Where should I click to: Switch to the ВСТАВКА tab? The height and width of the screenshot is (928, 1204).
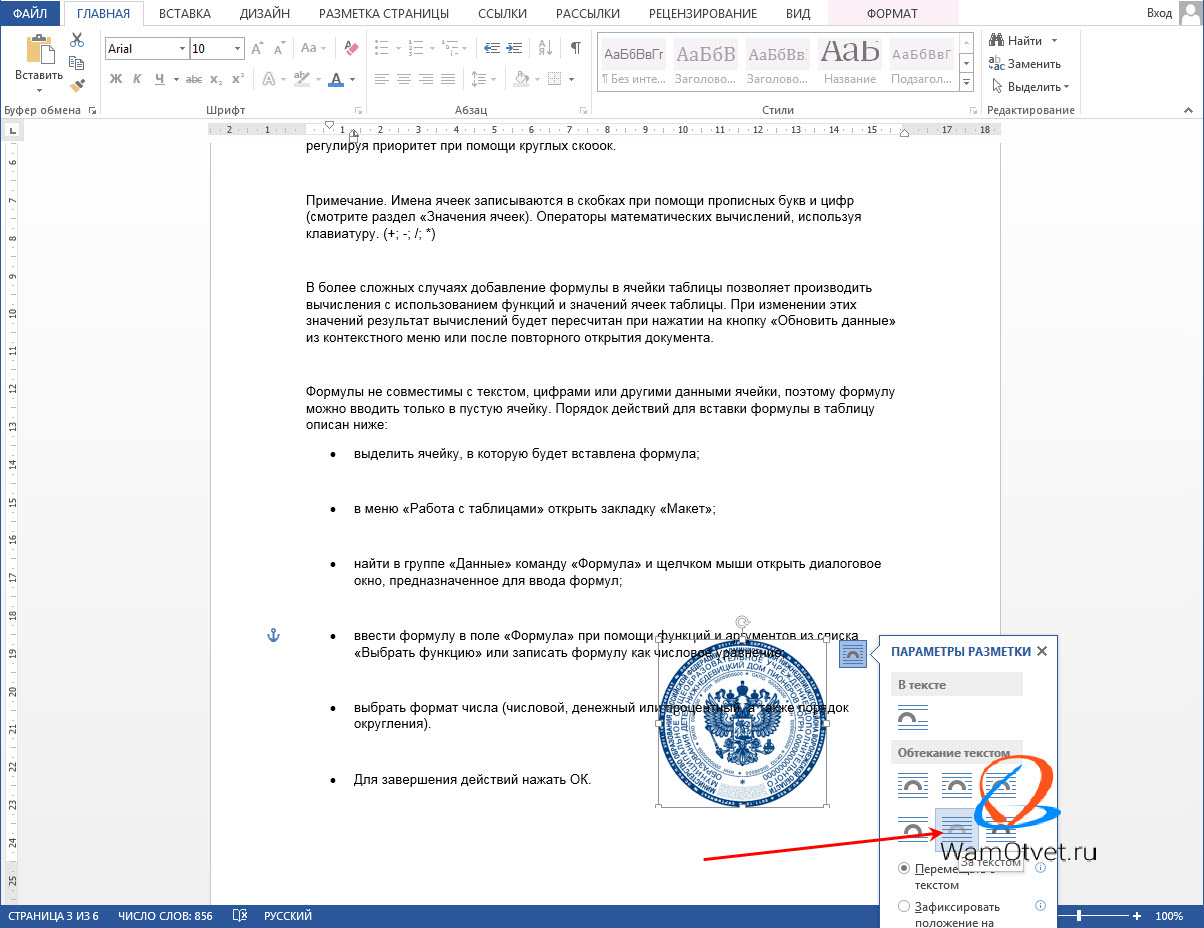point(185,14)
